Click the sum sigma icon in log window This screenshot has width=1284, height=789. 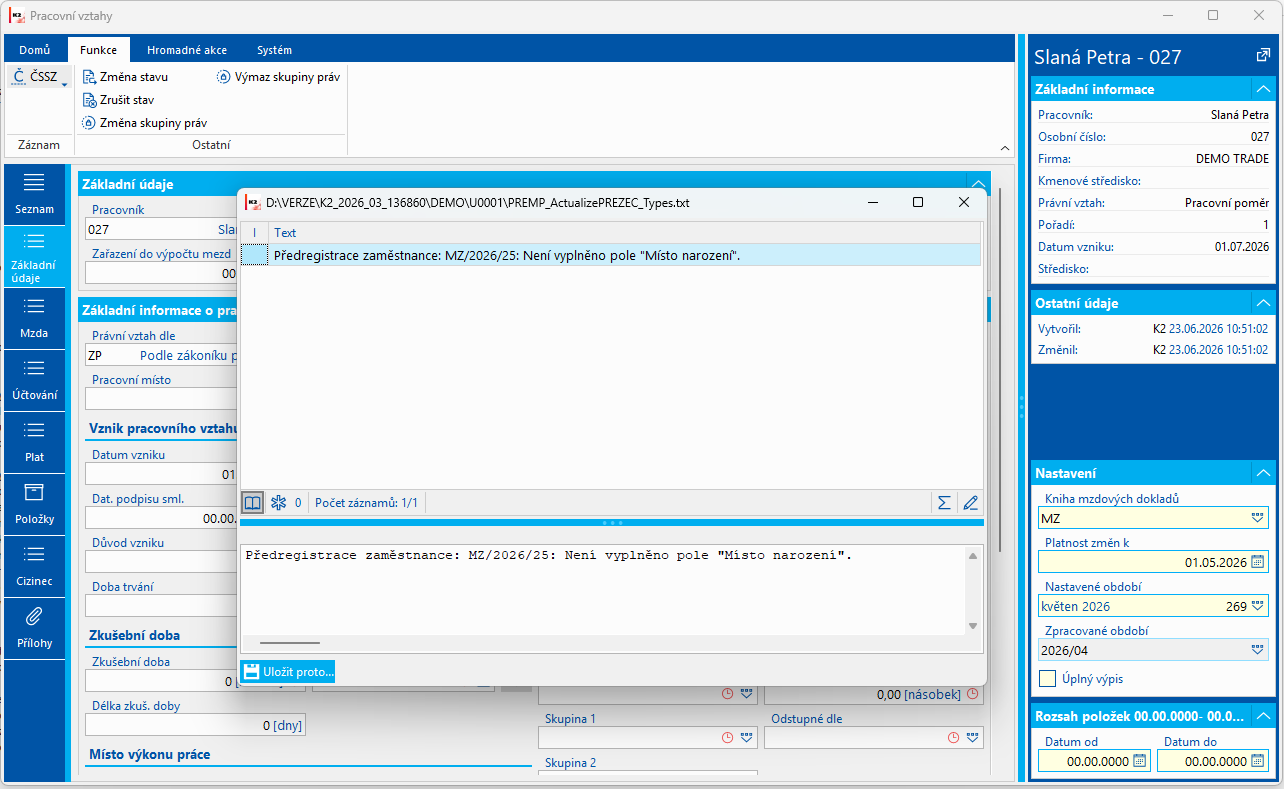944,503
